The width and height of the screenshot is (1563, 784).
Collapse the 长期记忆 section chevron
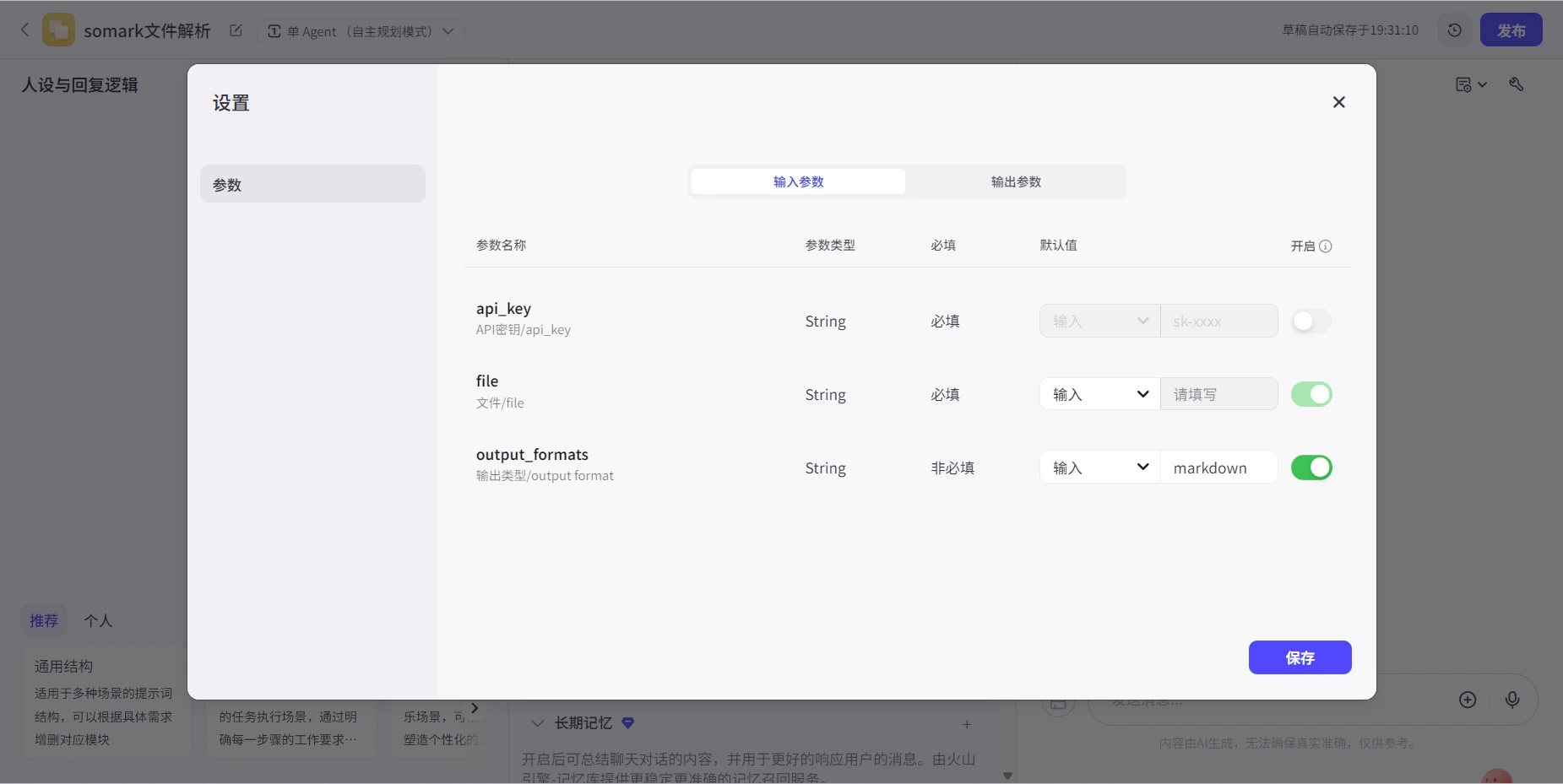537,723
